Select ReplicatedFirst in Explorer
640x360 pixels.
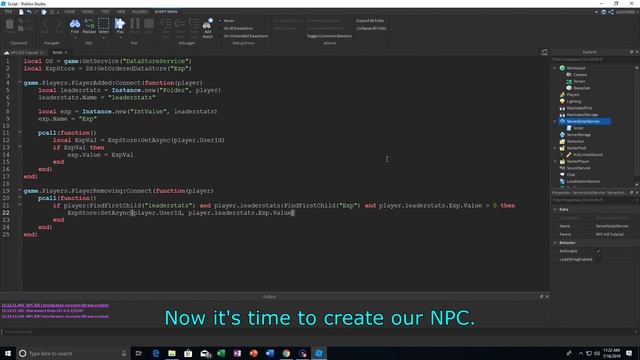[579, 108]
